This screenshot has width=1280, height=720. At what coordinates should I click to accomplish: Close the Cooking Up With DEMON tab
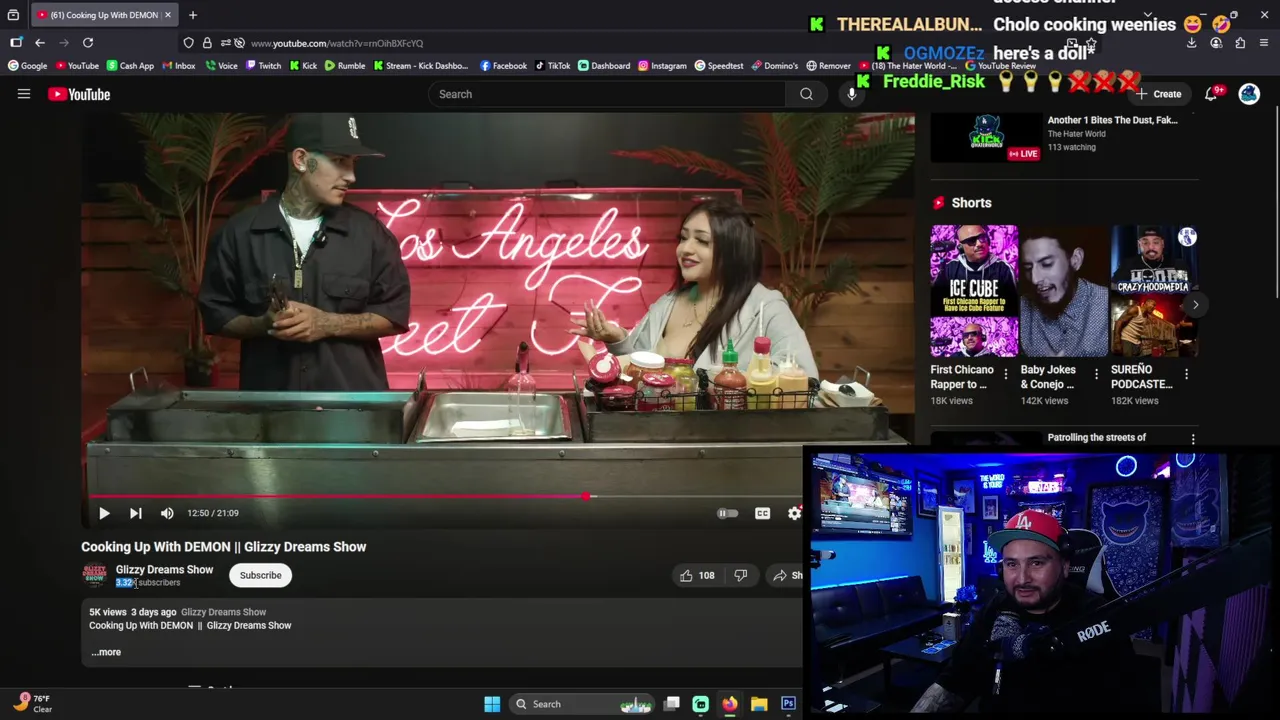(x=168, y=15)
